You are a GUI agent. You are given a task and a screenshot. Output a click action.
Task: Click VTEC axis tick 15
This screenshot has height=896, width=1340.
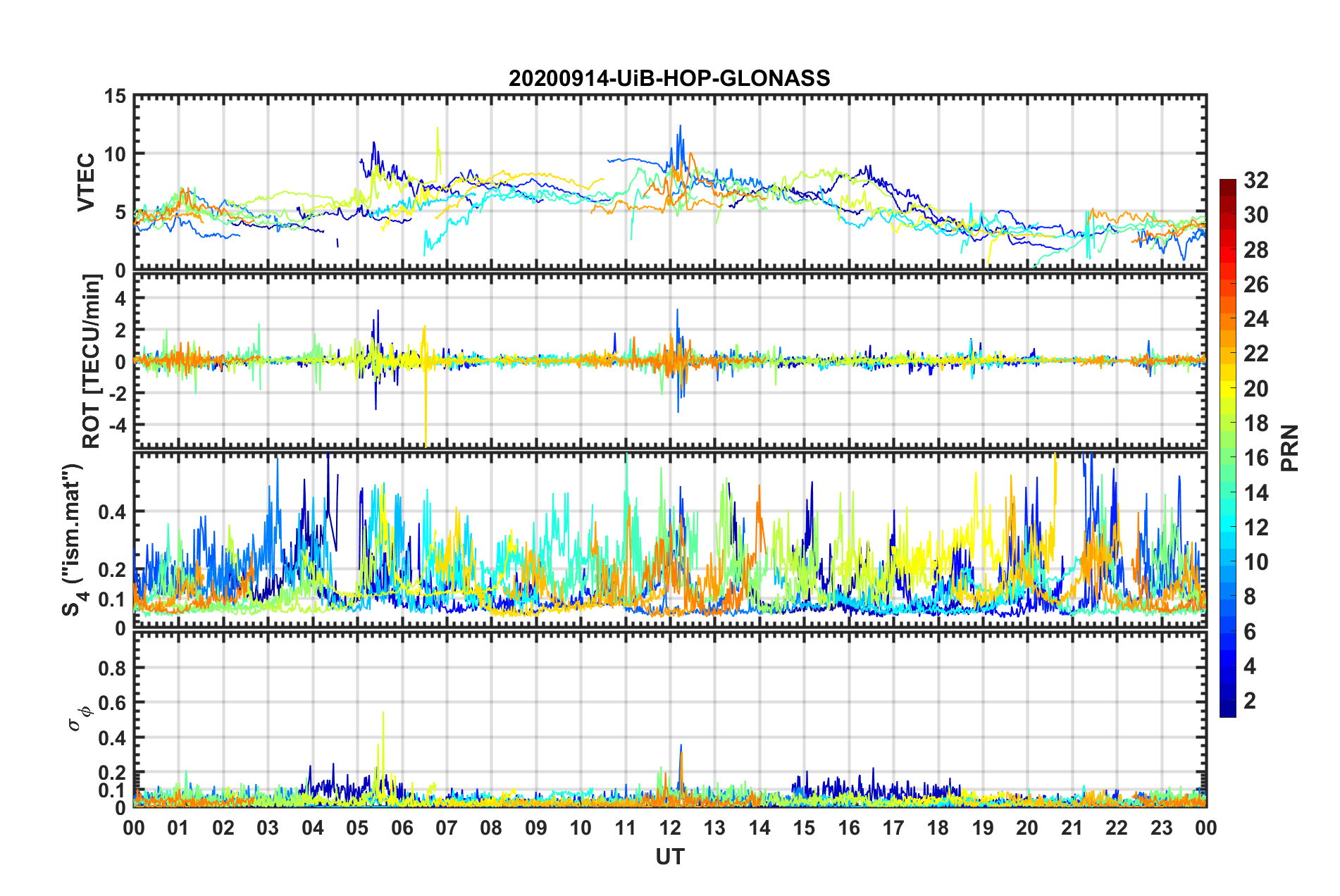click(115, 96)
